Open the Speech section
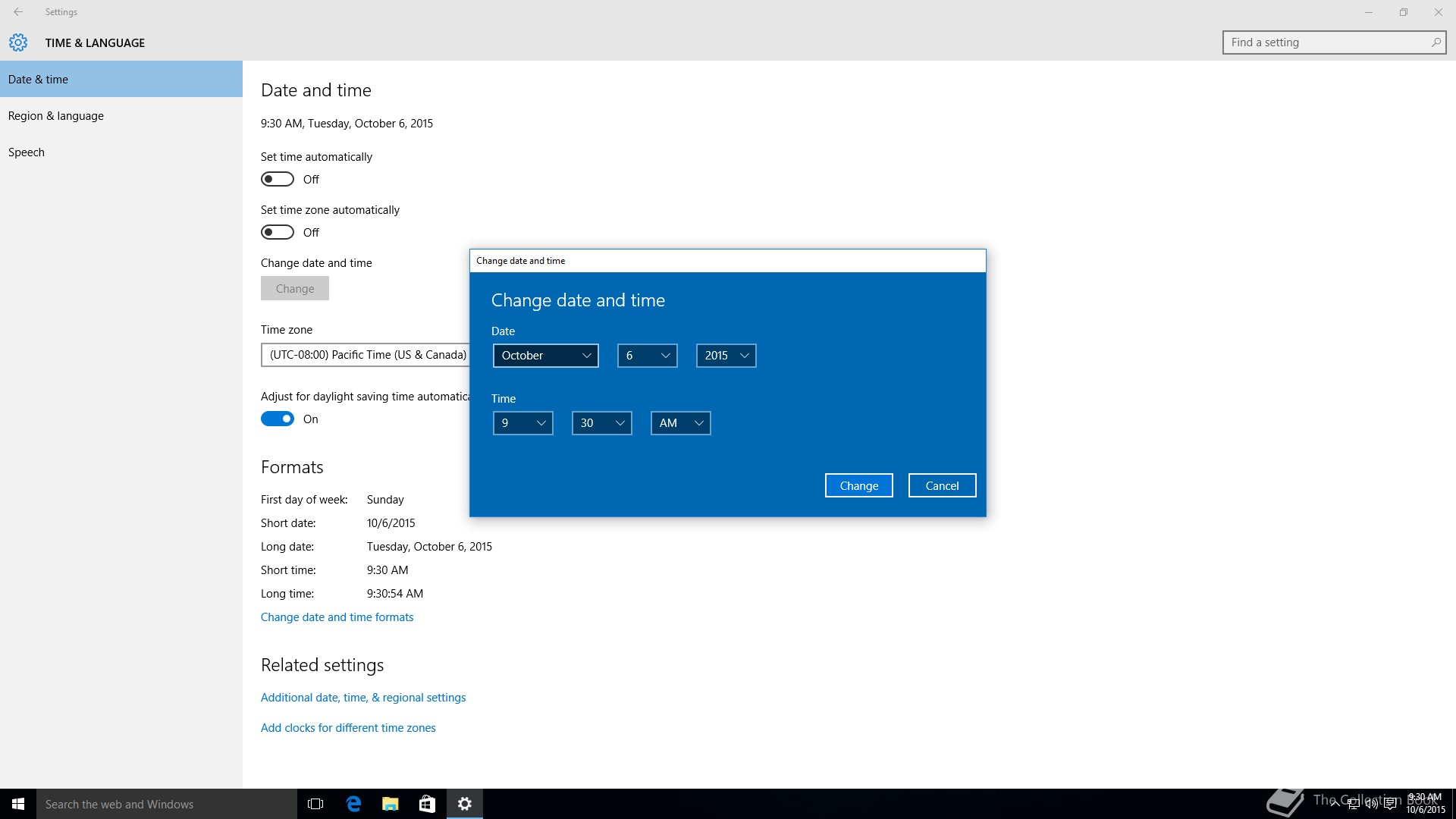The image size is (1456, 819). [x=27, y=152]
